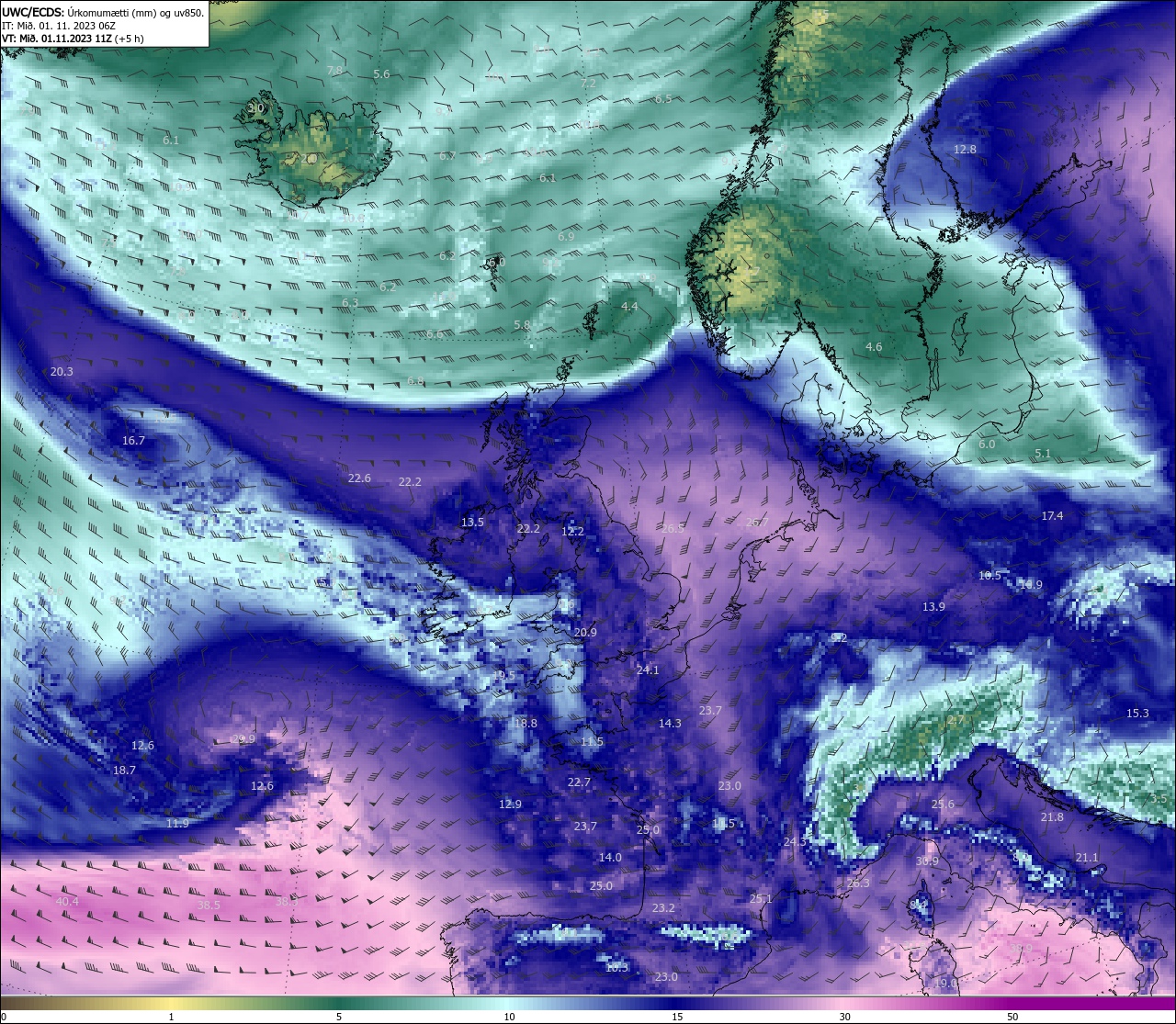Screen dimensions: 1176x1024
Task: Click the 13.9 value on the map
Action: 933,607
